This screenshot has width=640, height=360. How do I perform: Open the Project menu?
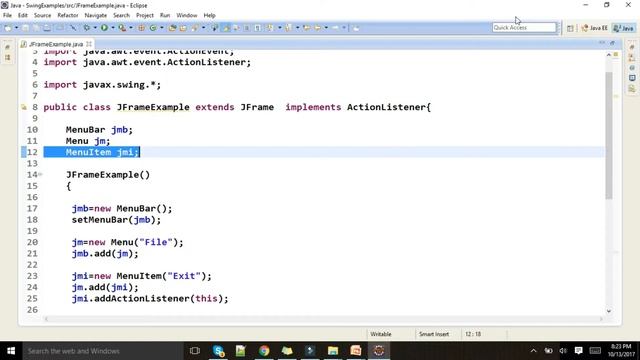(x=145, y=16)
